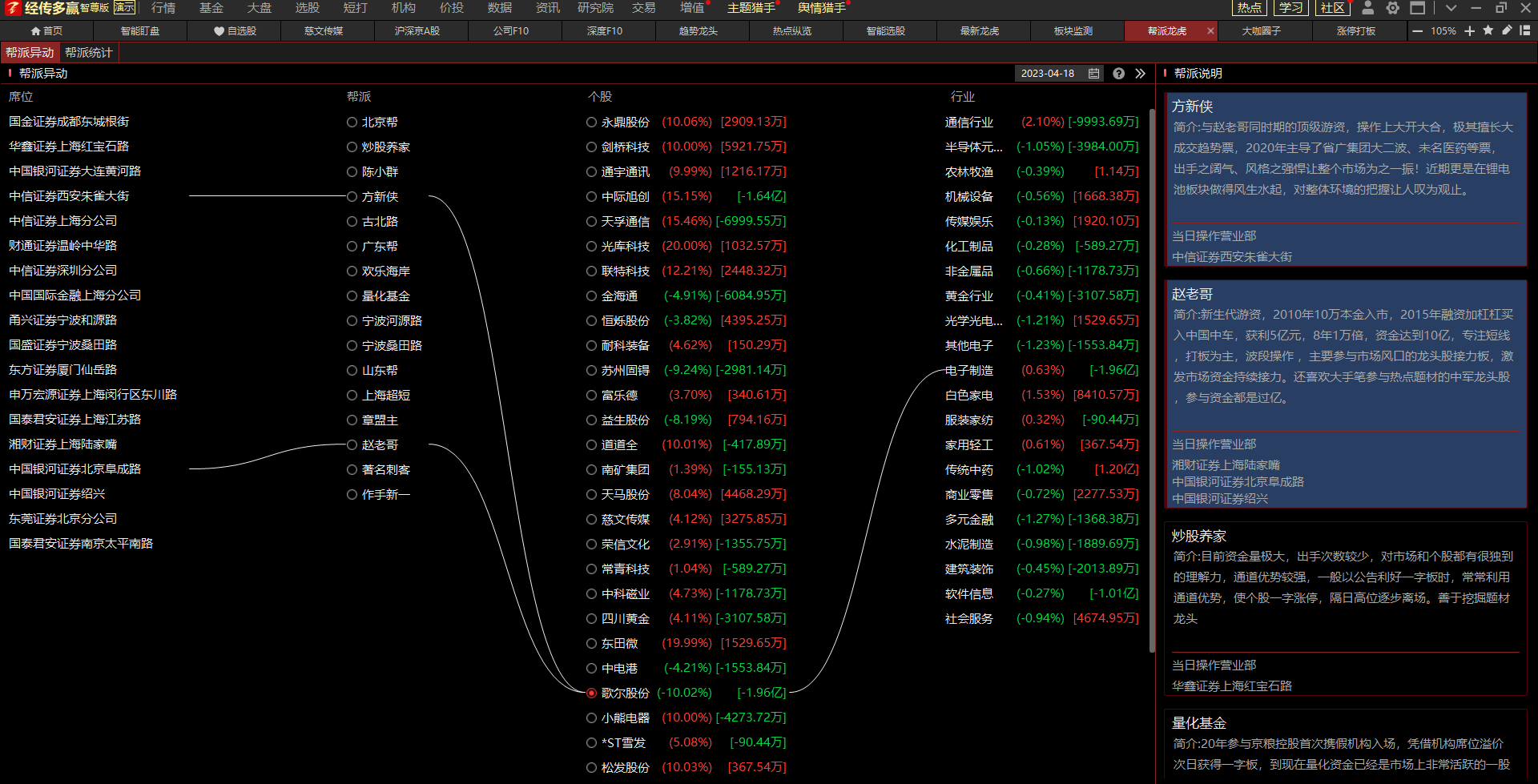Open the 涨停打板 tab
This screenshot has width=1538, height=784.
coord(1355,31)
